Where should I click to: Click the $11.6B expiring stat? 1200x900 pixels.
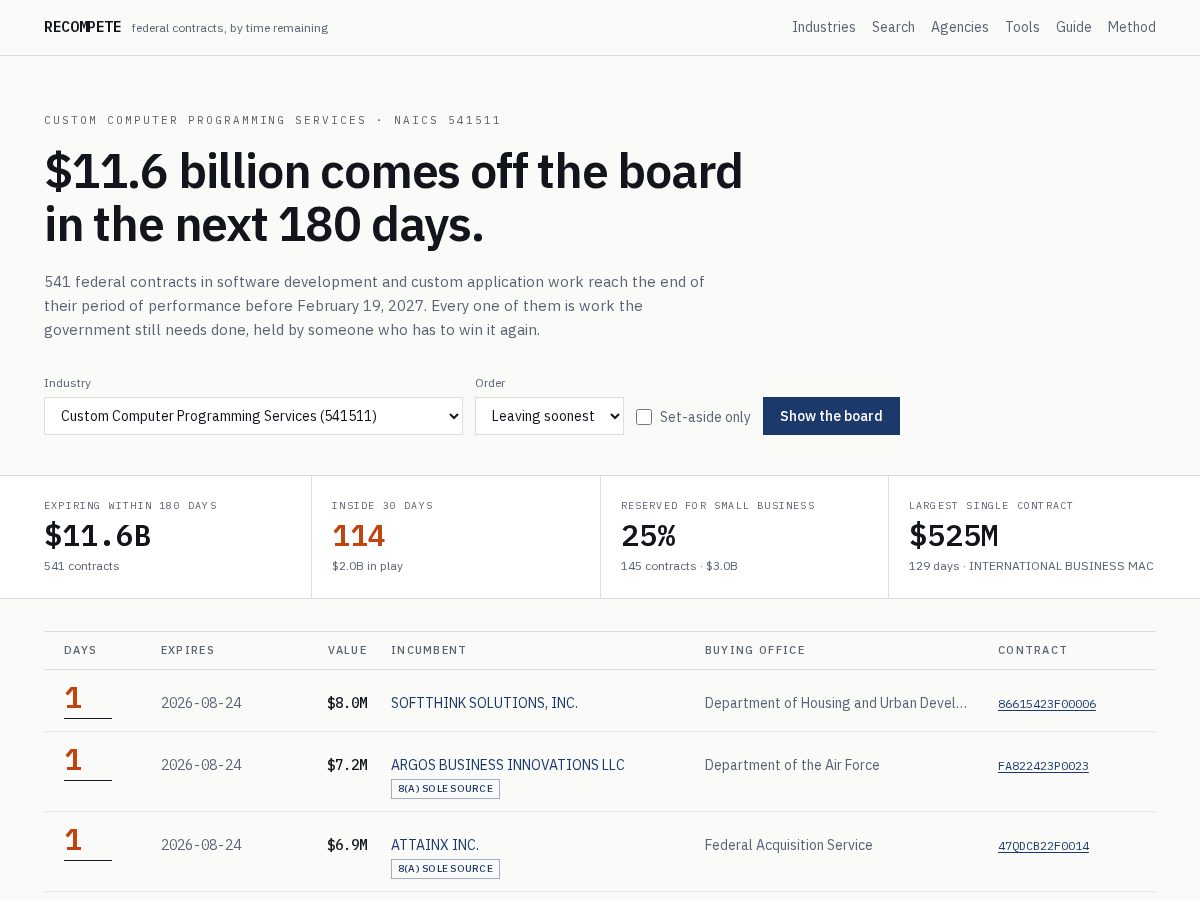coord(97,536)
